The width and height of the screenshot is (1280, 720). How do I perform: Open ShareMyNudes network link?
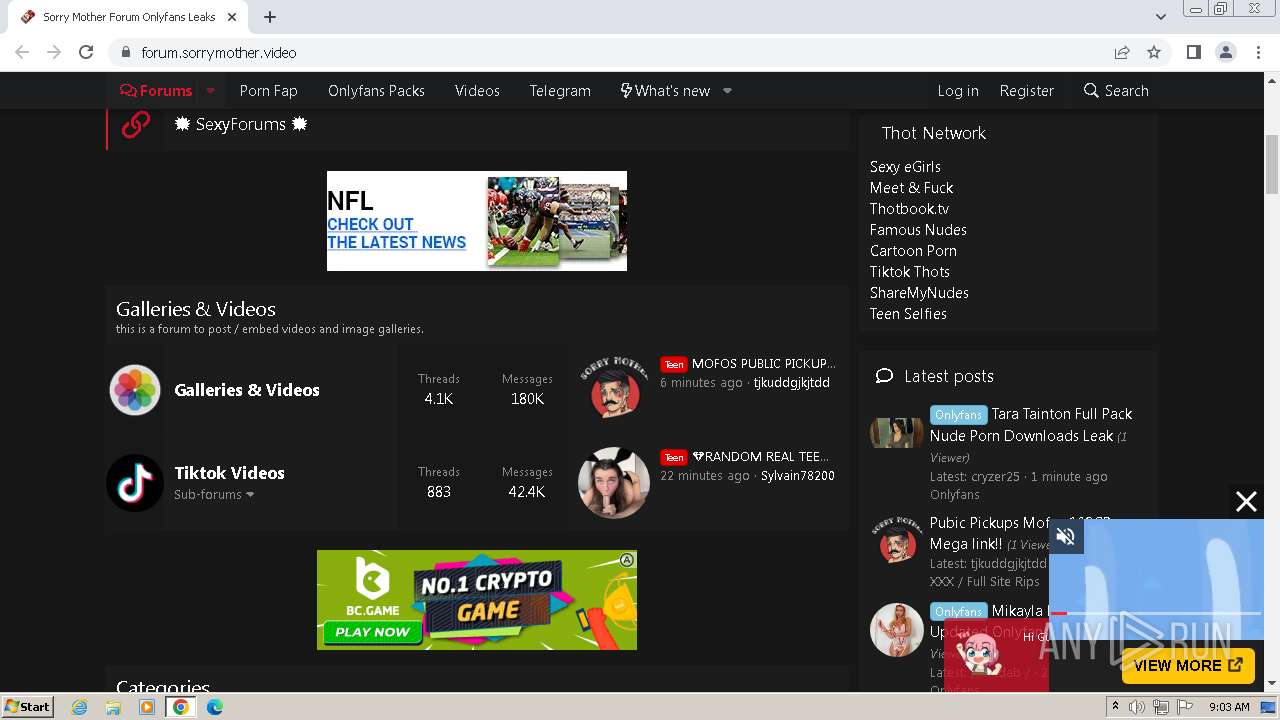919,293
